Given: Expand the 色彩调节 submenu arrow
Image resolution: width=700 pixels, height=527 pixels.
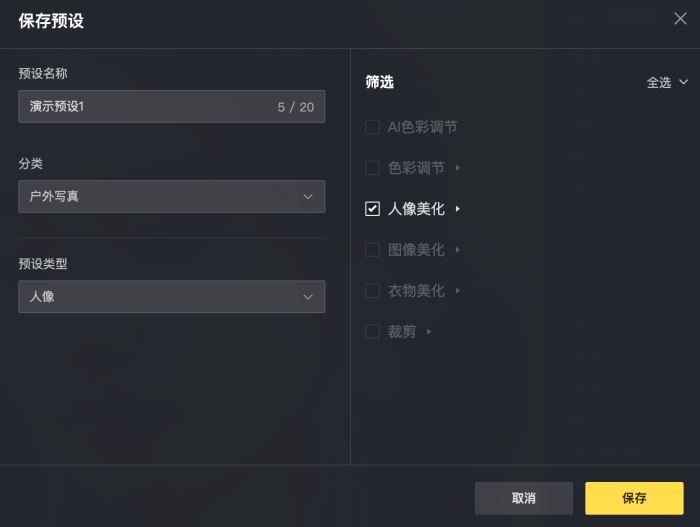Looking at the screenshot, I should point(458,168).
